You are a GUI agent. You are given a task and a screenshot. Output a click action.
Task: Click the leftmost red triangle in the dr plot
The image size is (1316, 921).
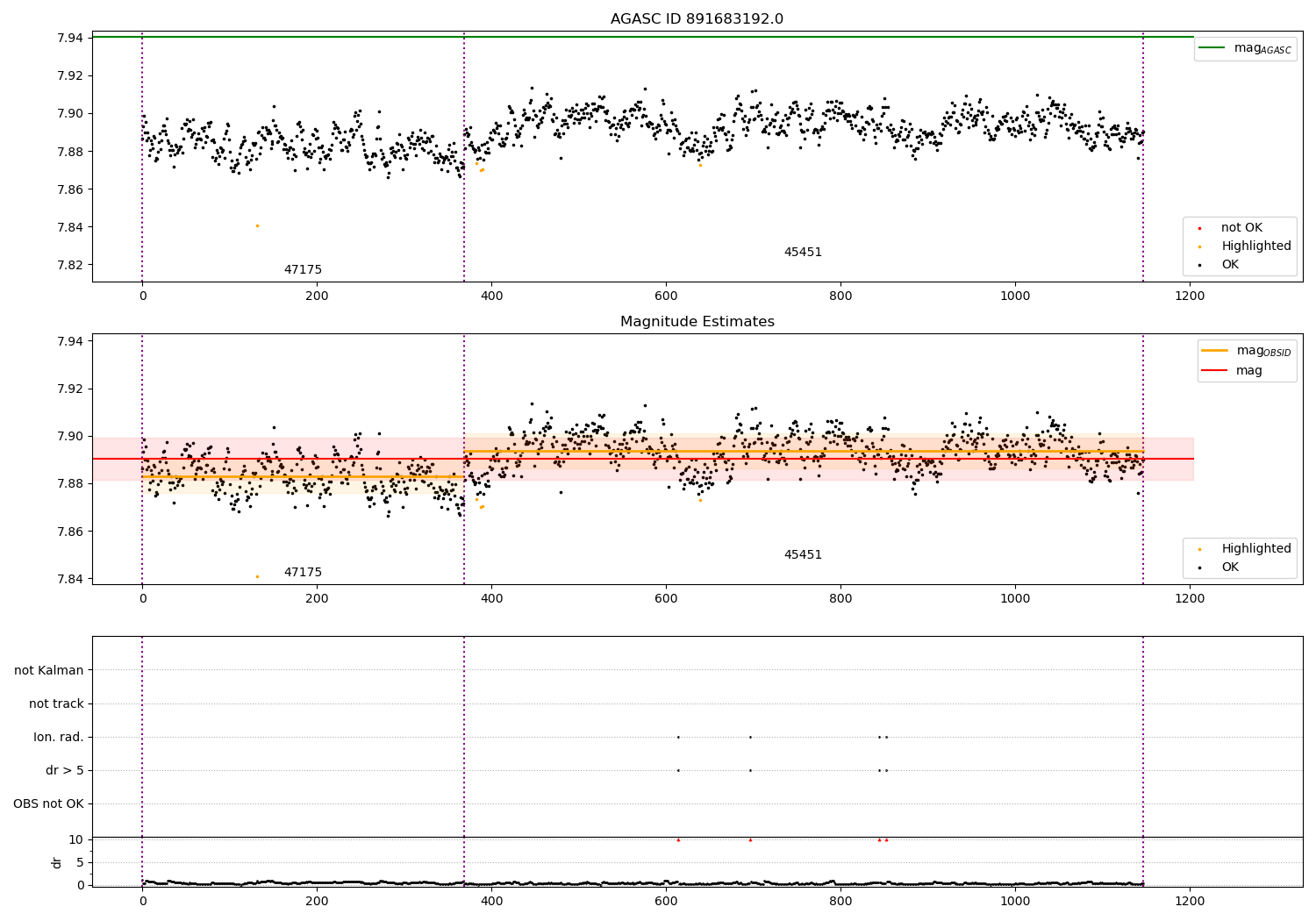point(678,839)
